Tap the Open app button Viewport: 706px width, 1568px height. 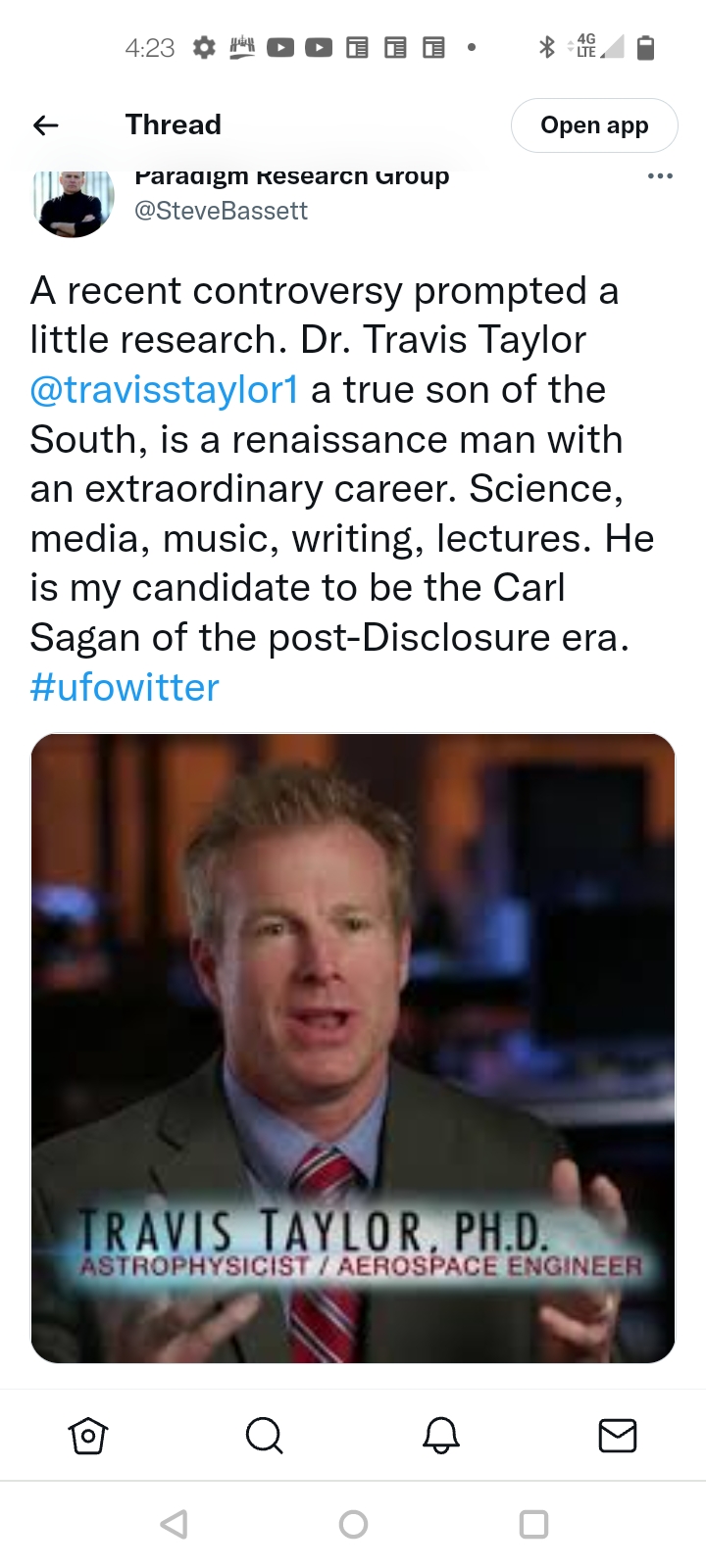[x=594, y=125]
